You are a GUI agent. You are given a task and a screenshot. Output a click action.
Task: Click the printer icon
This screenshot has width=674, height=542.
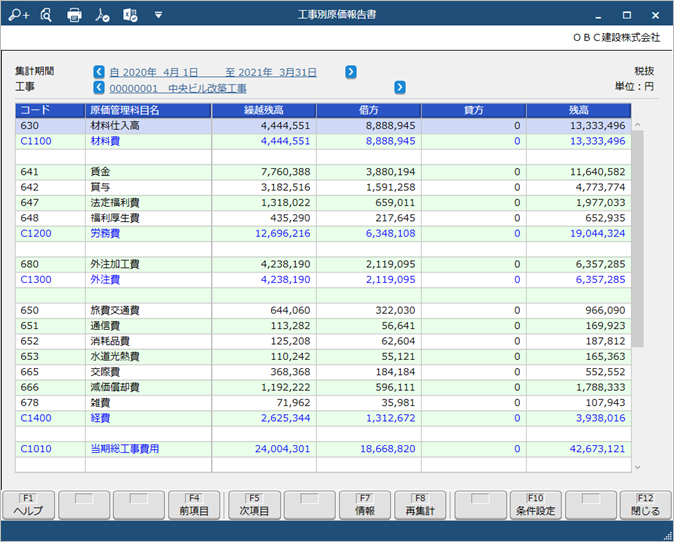tap(74, 15)
